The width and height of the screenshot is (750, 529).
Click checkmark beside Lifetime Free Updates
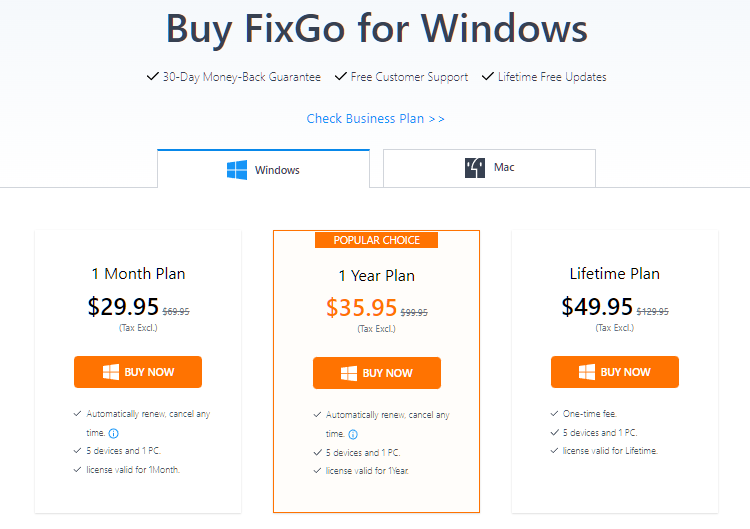[x=487, y=76]
